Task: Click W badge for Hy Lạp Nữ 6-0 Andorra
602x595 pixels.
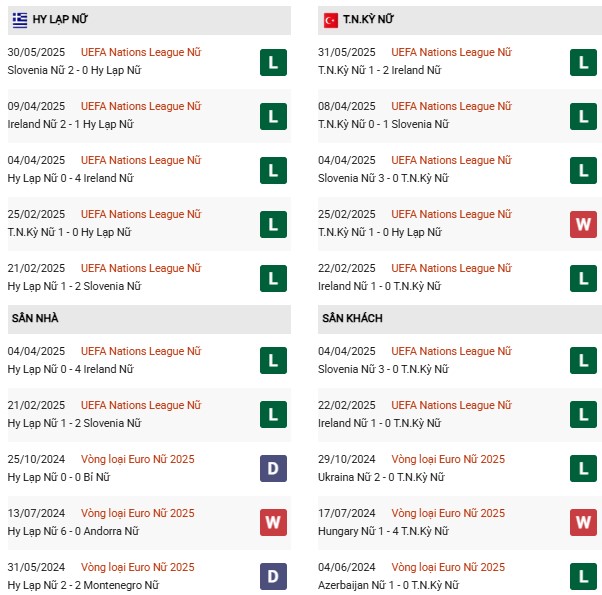Action: tap(273, 522)
